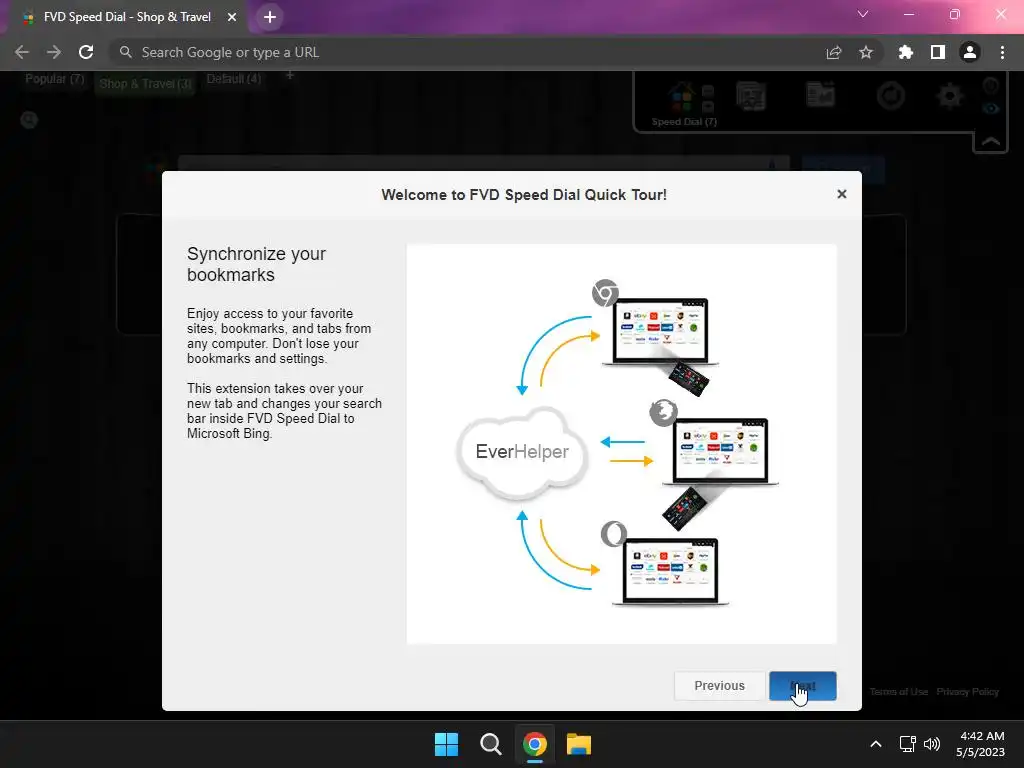This screenshot has width=1024, height=768.
Task: Open Chrome three-dot menu
Action: [1002, 52]
